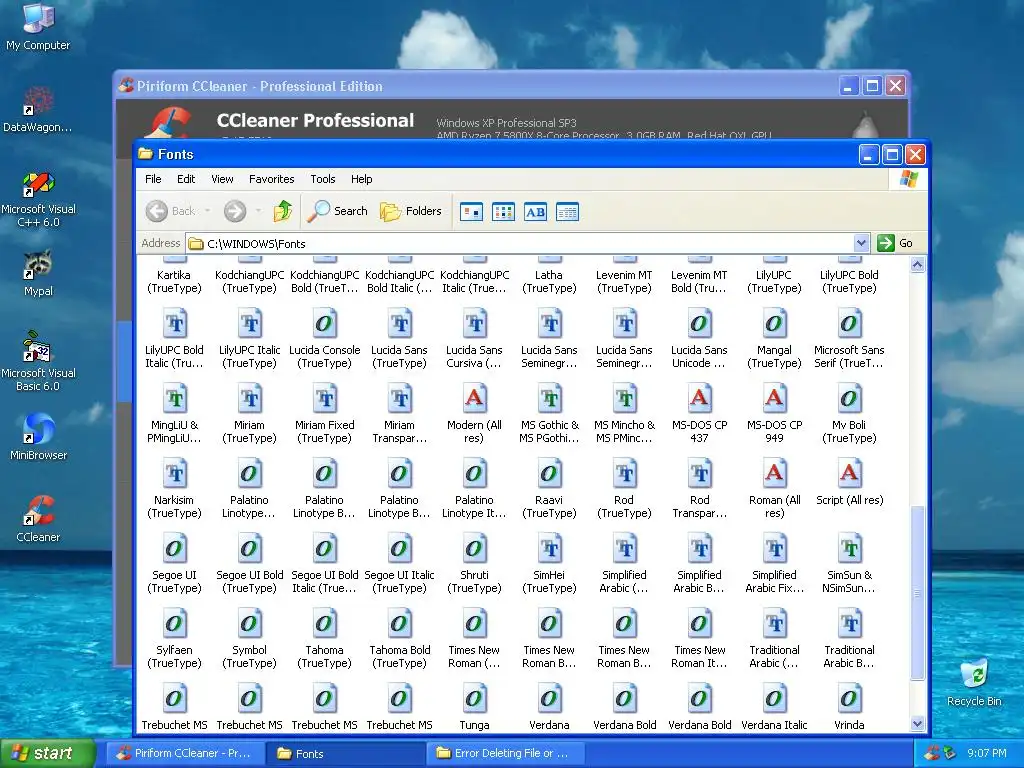1024x768 pixels.
Task: Click the Search toolbar button
Action: click(338, 211)
